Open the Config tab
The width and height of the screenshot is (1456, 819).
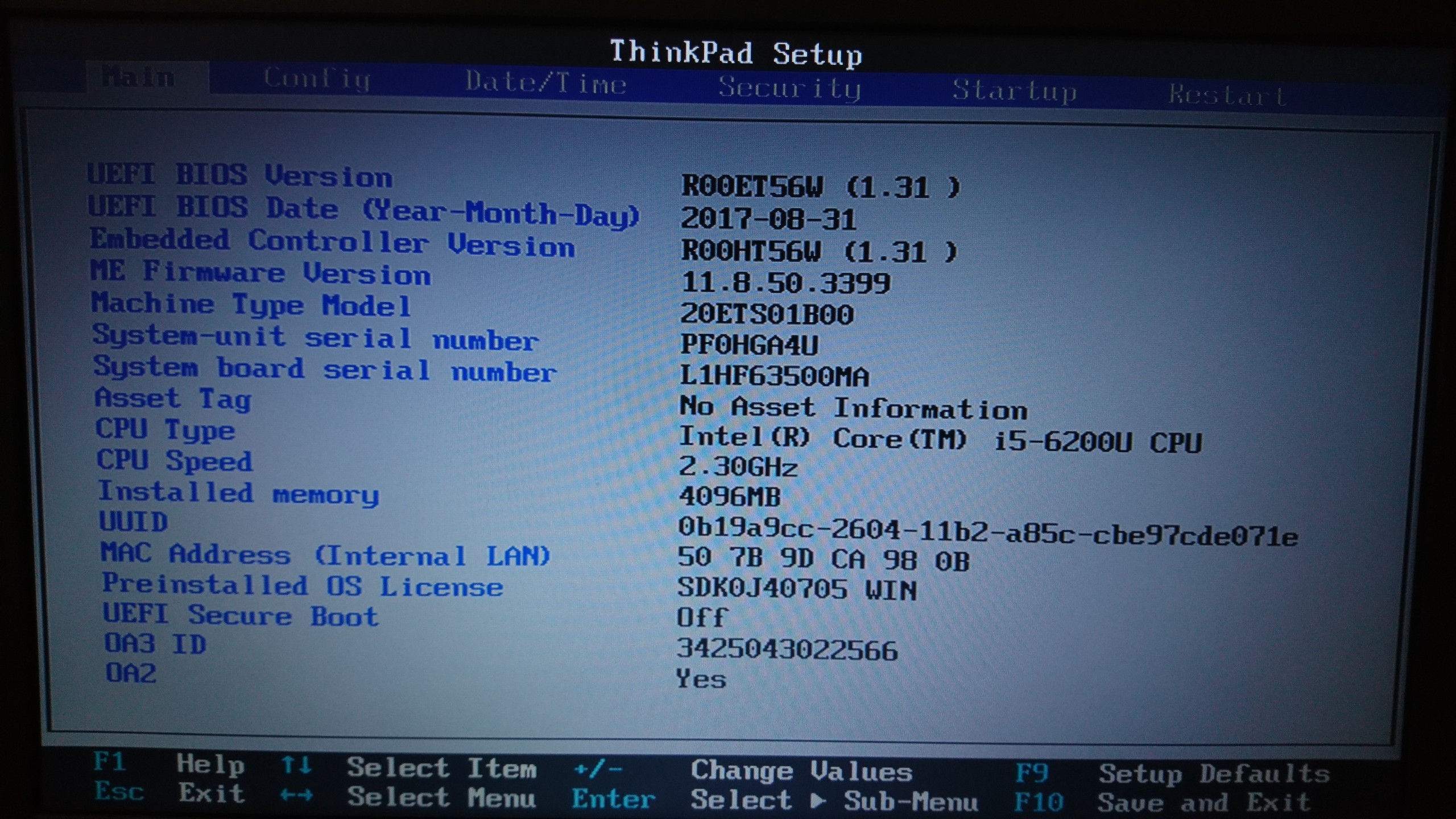(x=317, y=79)
